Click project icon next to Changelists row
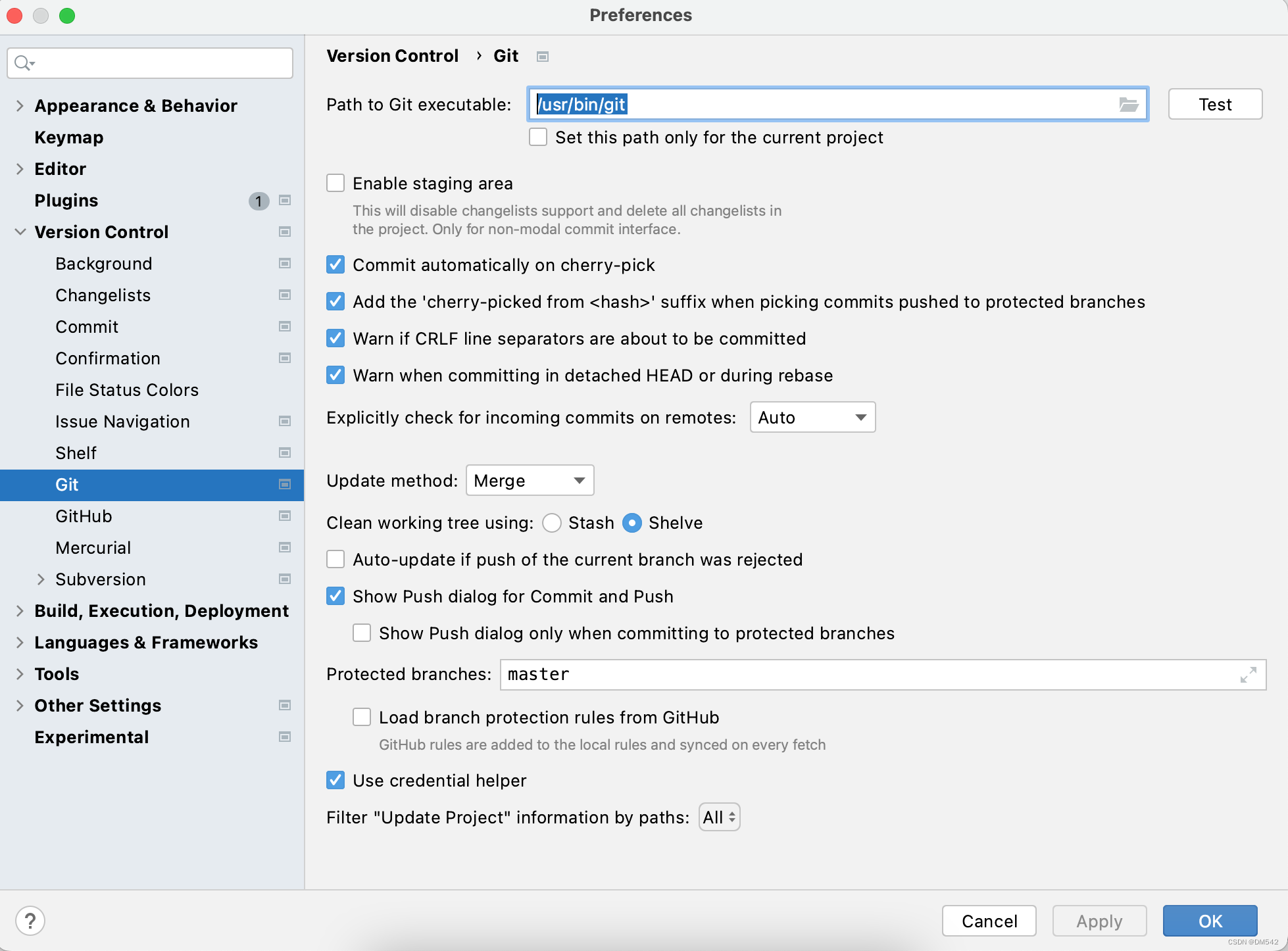Screen dimensions: 1288x951 coord(285,295)
